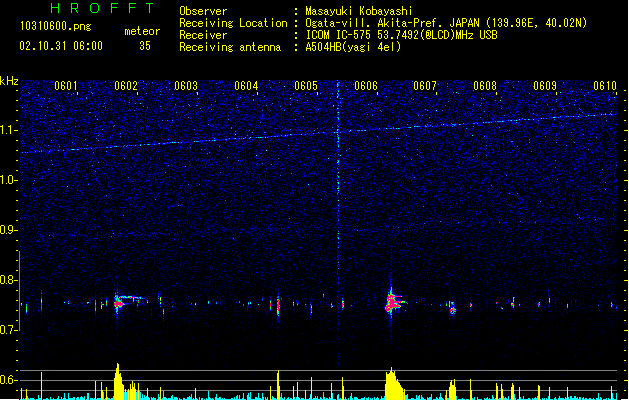This screenshot has height=400, width=629.
Task: Click the 0601 time marker
Action: (x=66, y=86)
